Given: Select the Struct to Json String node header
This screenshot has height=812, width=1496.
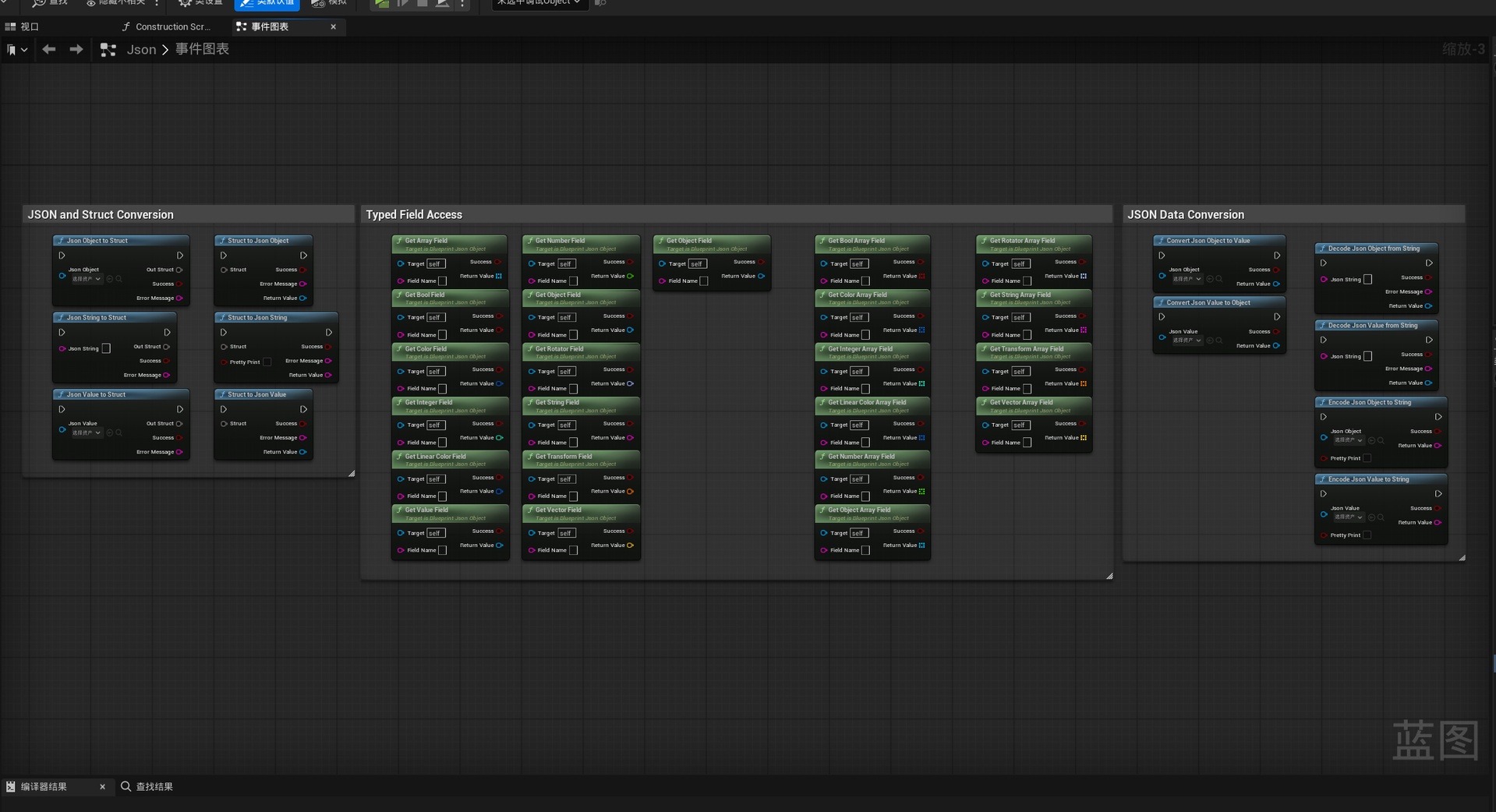Looking at the screenshot, I should (x=276, y=318).
